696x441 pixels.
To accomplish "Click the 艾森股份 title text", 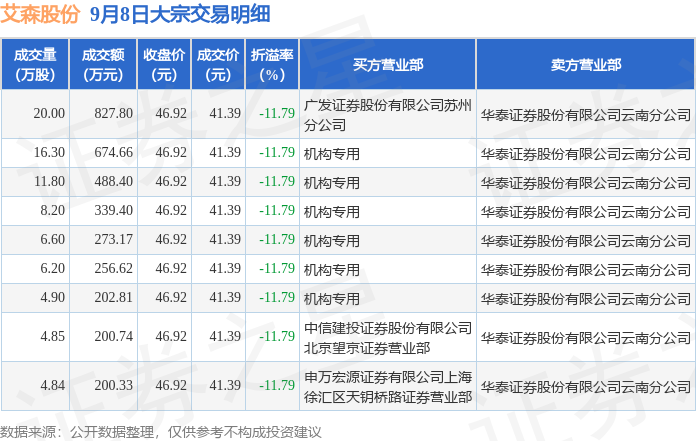I will pos(40,14).
